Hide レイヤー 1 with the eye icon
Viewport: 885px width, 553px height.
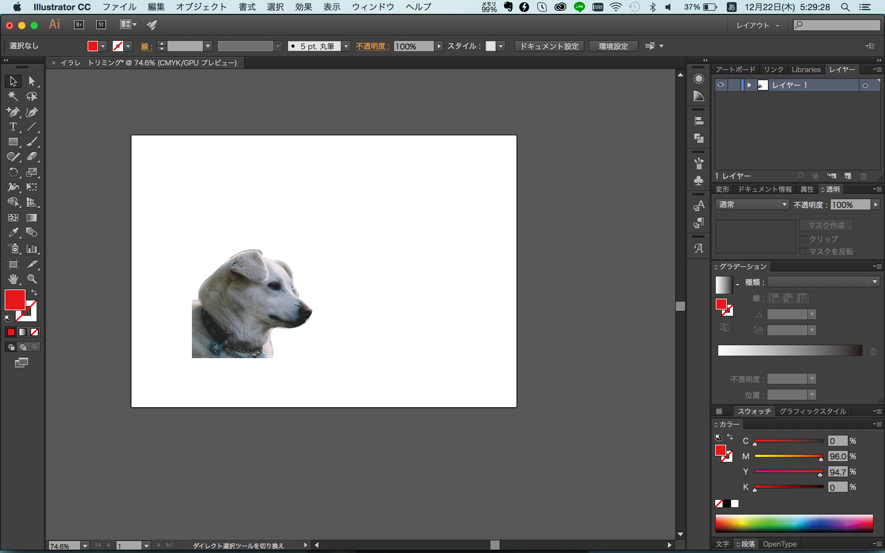pos(720,86)
